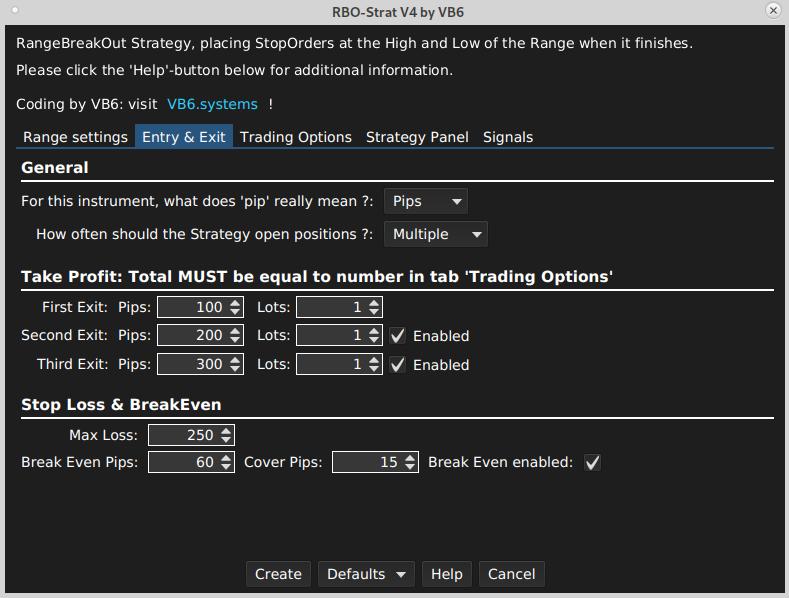Image resolution: width=789 pixels, height=598 pixels.
Task: Click the window menu icon in title bar
Action: tap(14, 10)
